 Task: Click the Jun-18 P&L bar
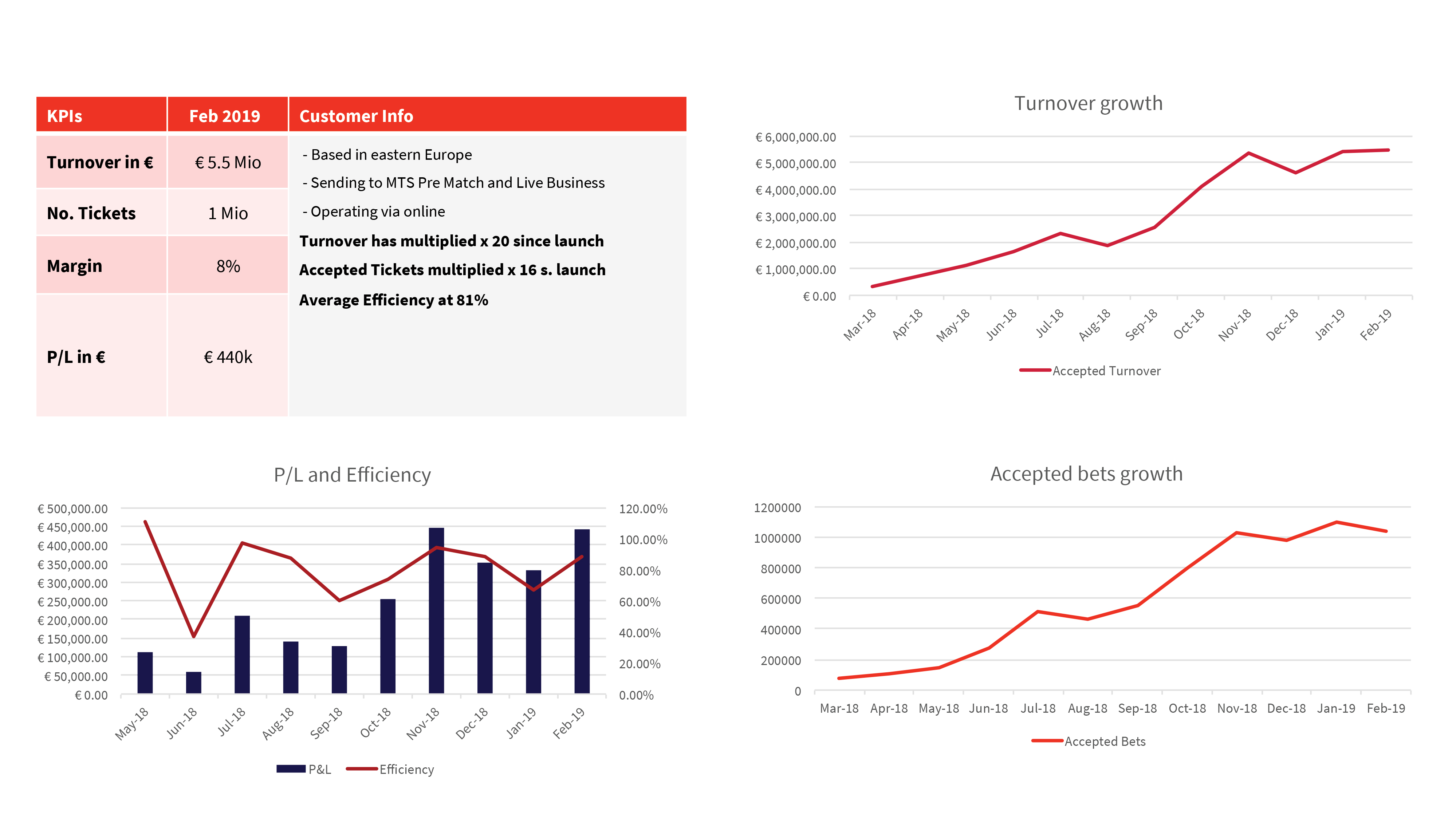[193, 682]
